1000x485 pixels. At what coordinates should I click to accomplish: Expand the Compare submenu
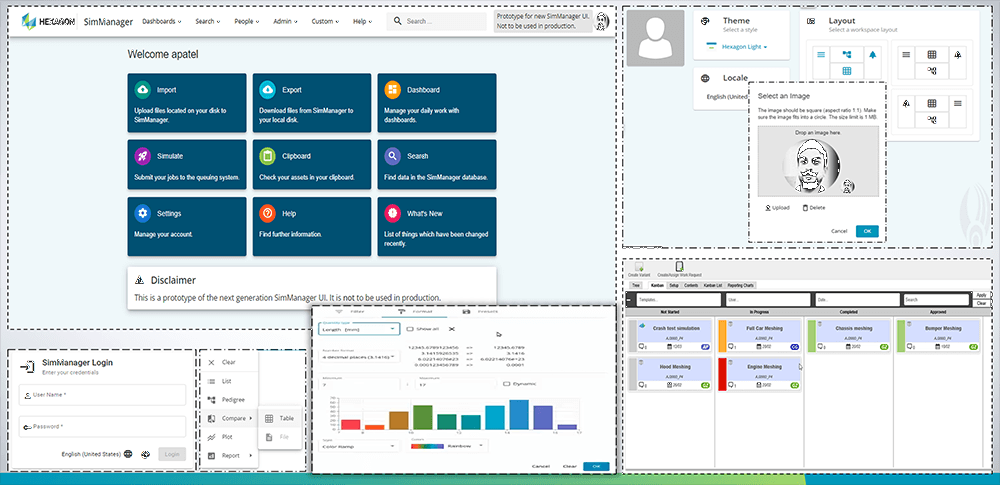230,419
